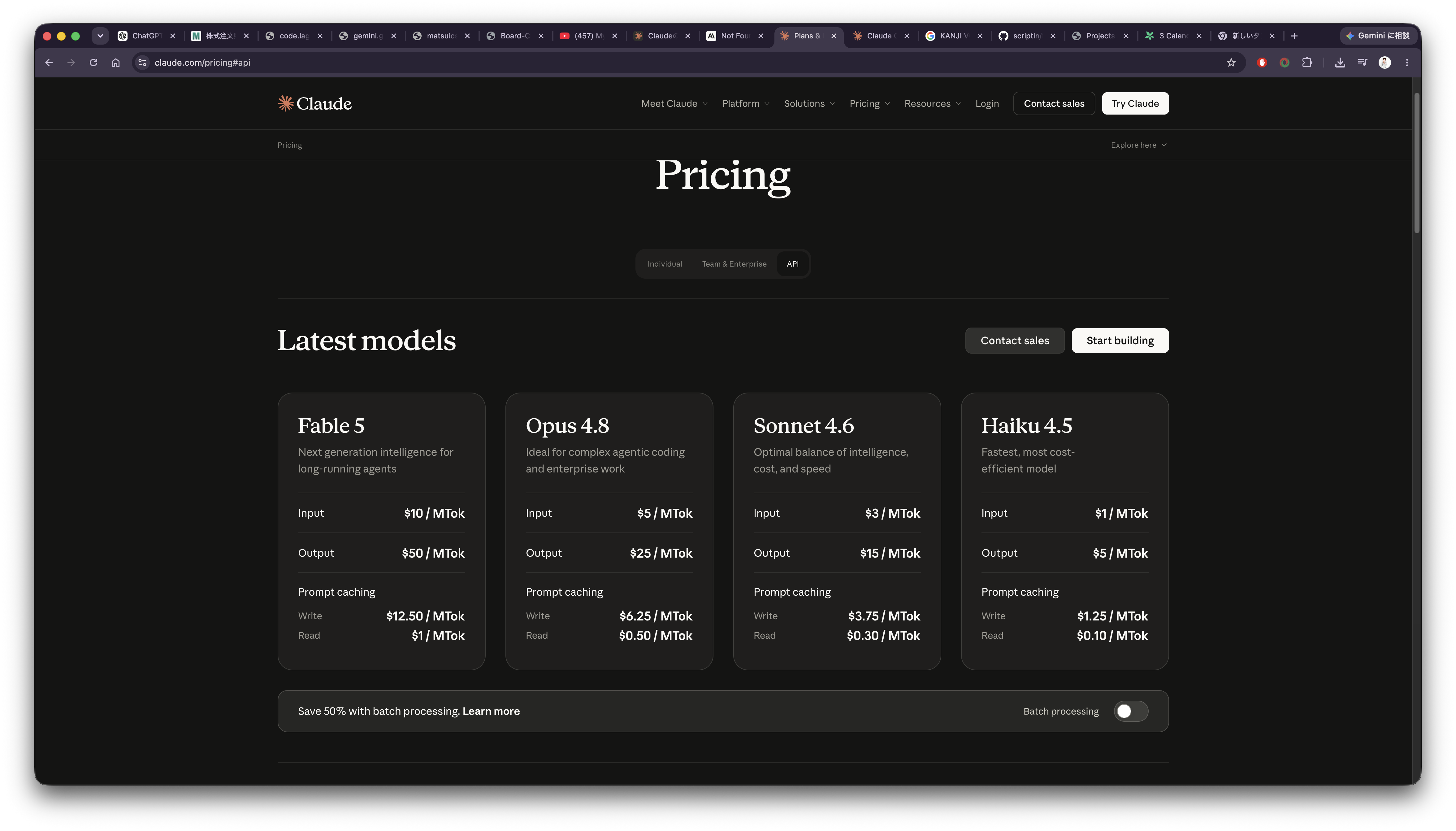1456x831 pixels.
Task: Open a new tab with the plus icon
Action: pyautogui.click(x=1294, y=36)
